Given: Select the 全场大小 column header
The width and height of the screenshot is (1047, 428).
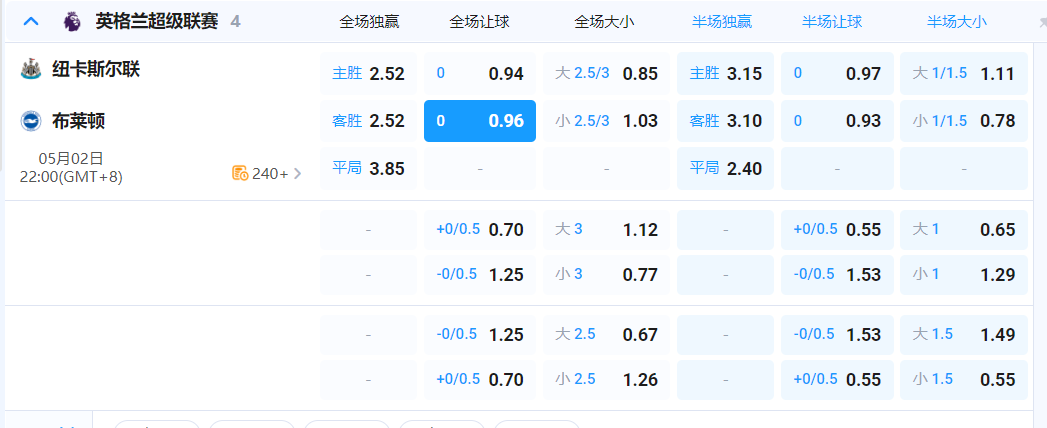Looking at the screenshot, I should (604, 21).
